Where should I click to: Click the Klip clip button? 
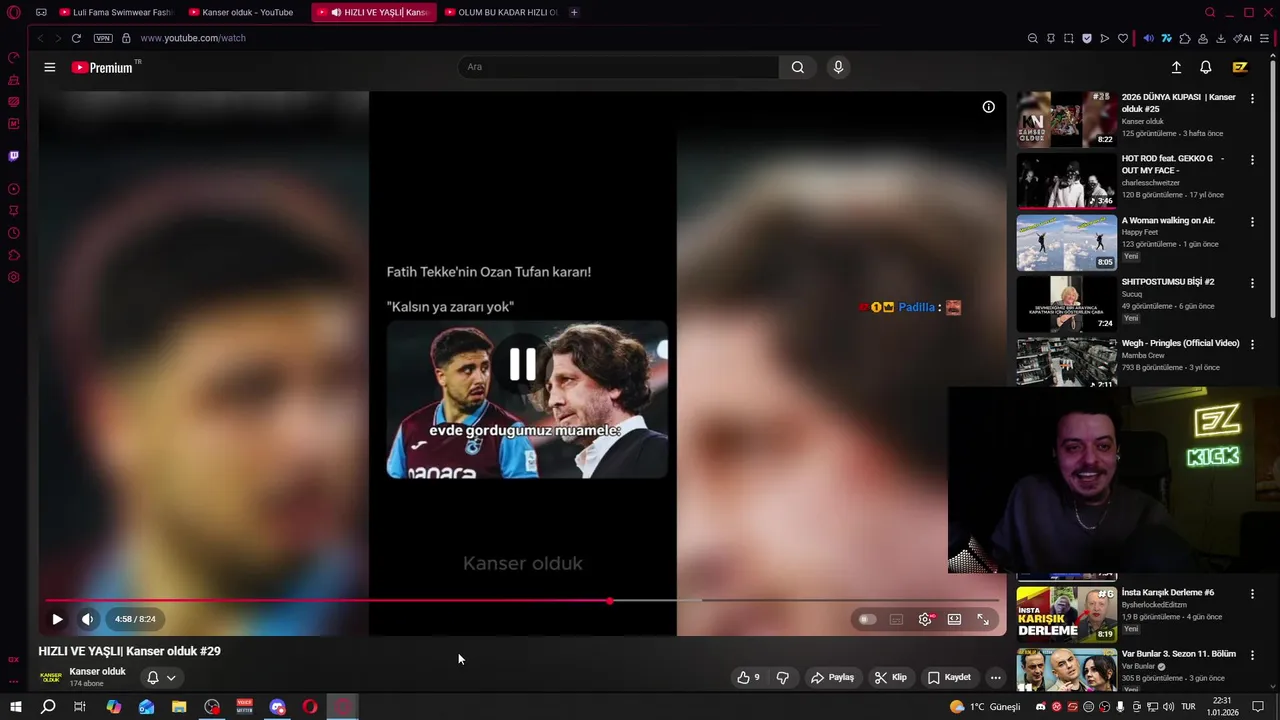pos(890,677)
